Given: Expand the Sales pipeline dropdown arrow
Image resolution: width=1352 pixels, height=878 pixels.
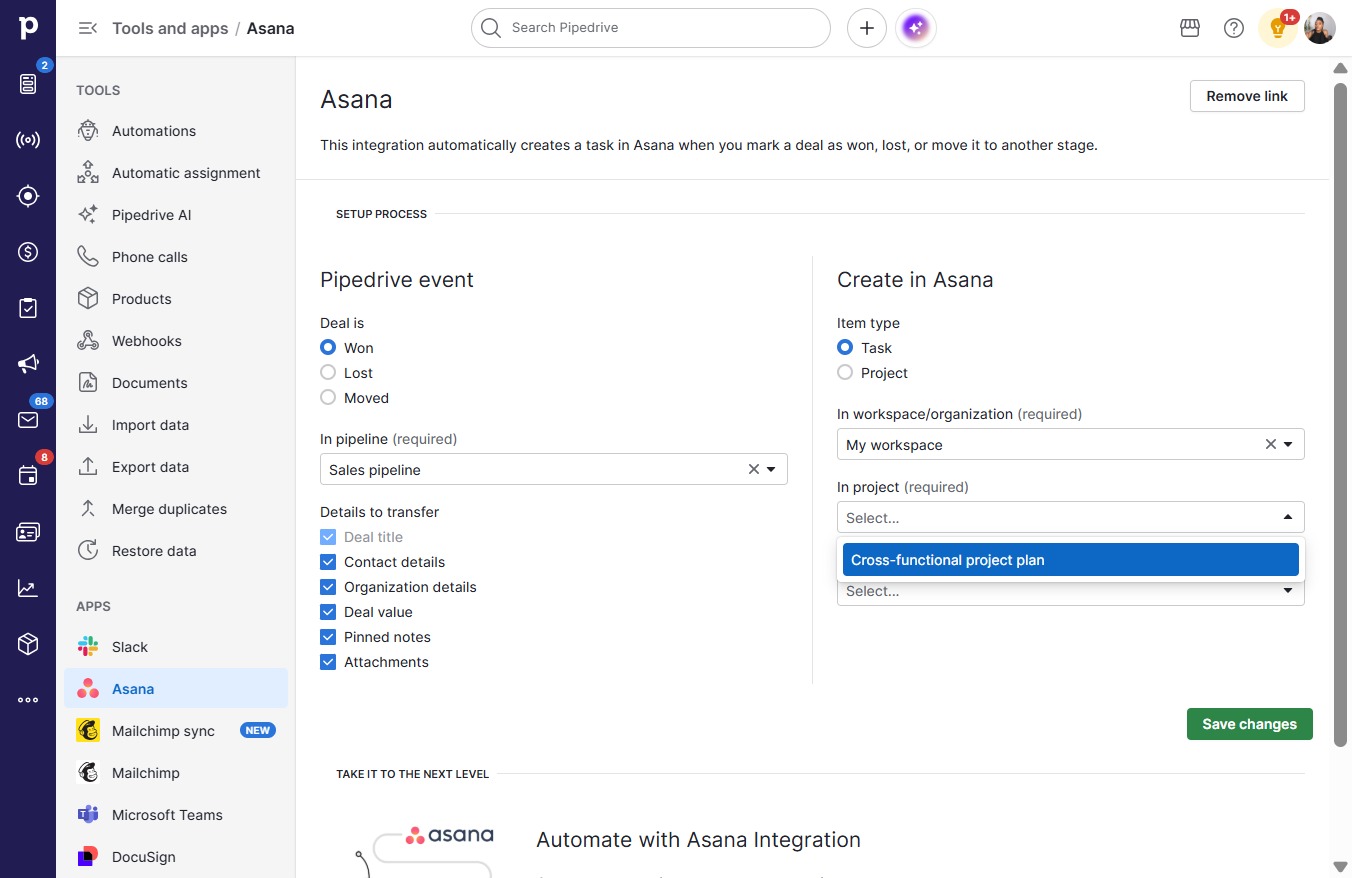Looking at the screenshot, I should [x=771, y=470].
